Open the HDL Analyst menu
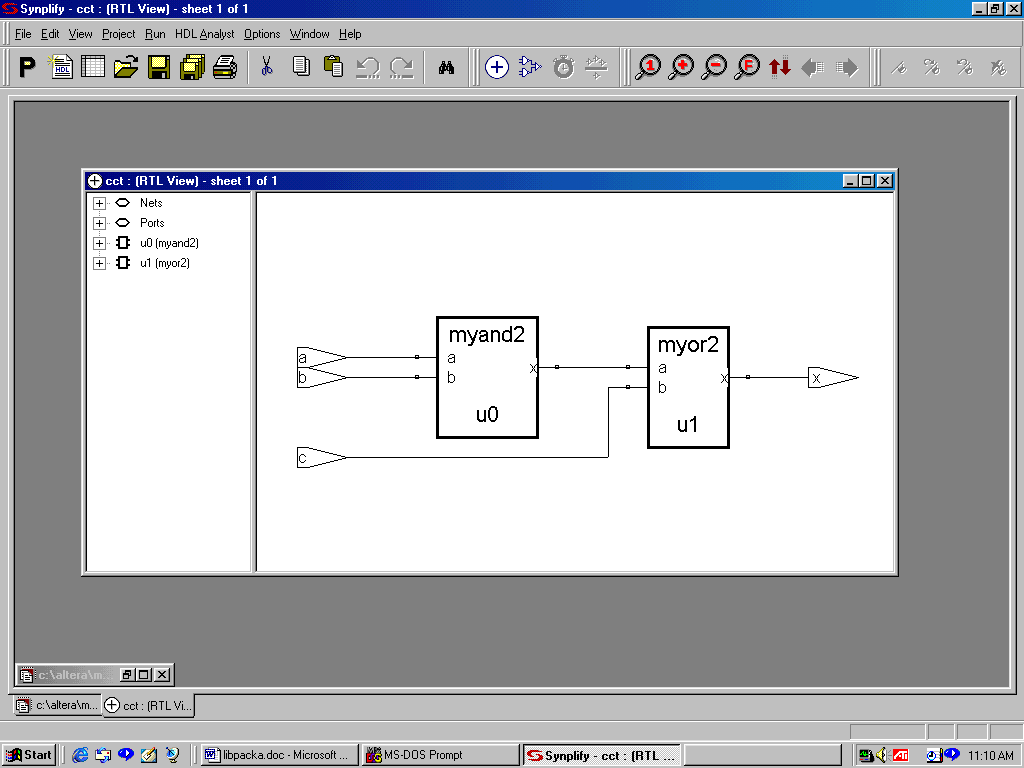Image resolution: width=1024 pixels, height=768 pixels. [204, 33]
